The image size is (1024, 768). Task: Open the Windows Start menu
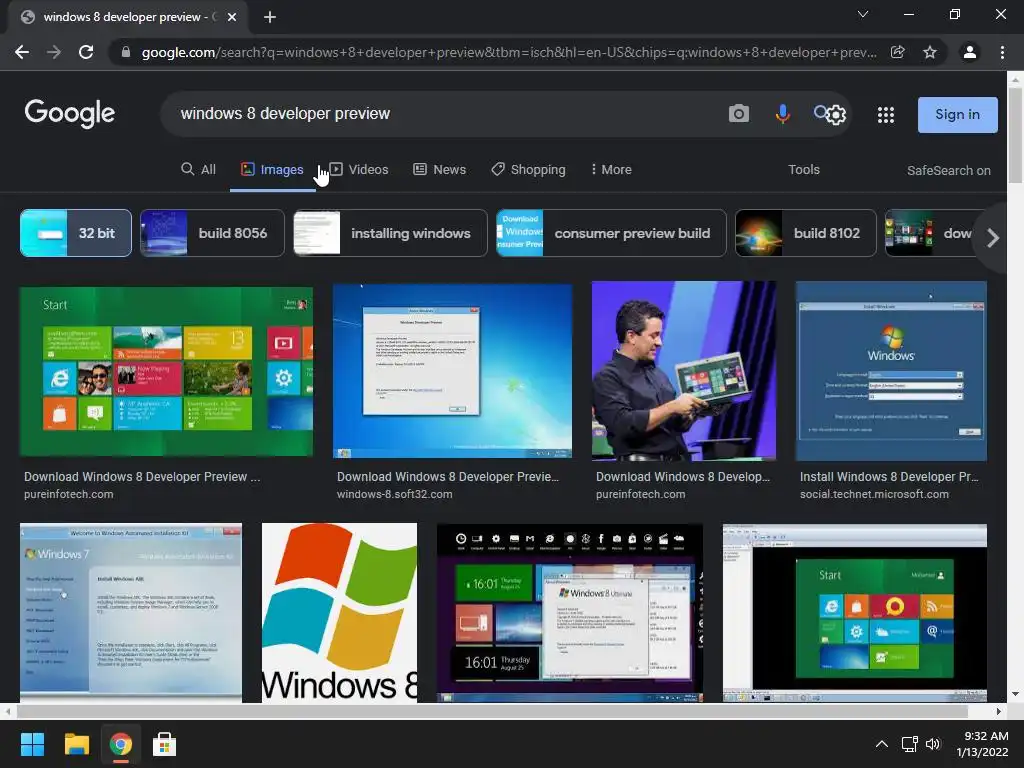click(32, 744)
